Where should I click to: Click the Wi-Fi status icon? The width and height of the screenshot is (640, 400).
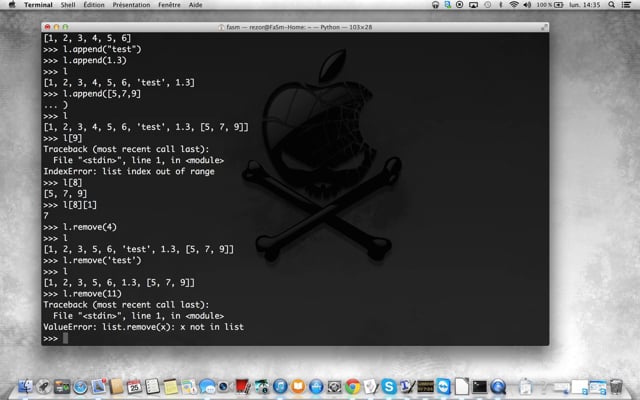[x=514, y=5]
